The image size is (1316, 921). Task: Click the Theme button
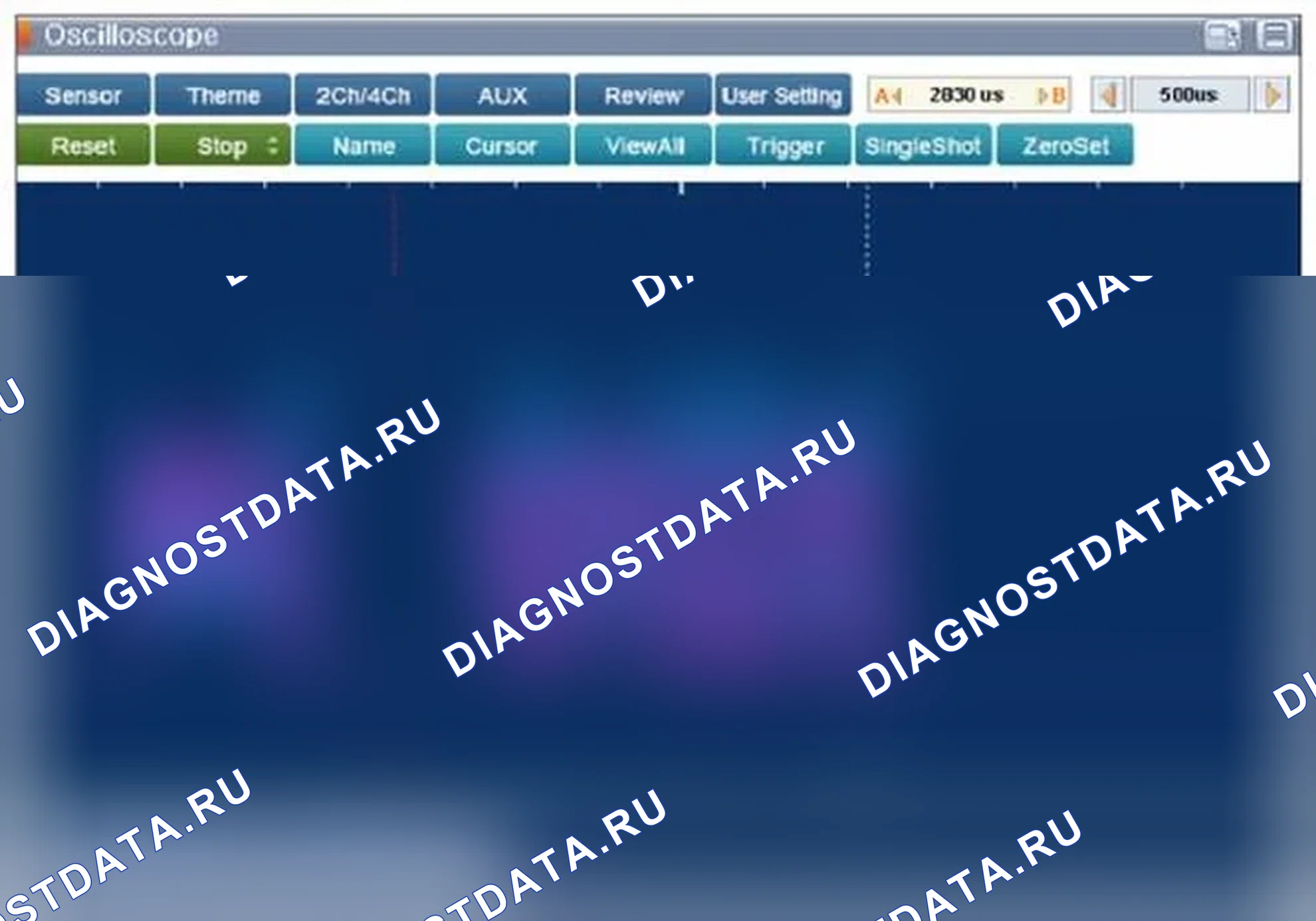coord(223,95)
